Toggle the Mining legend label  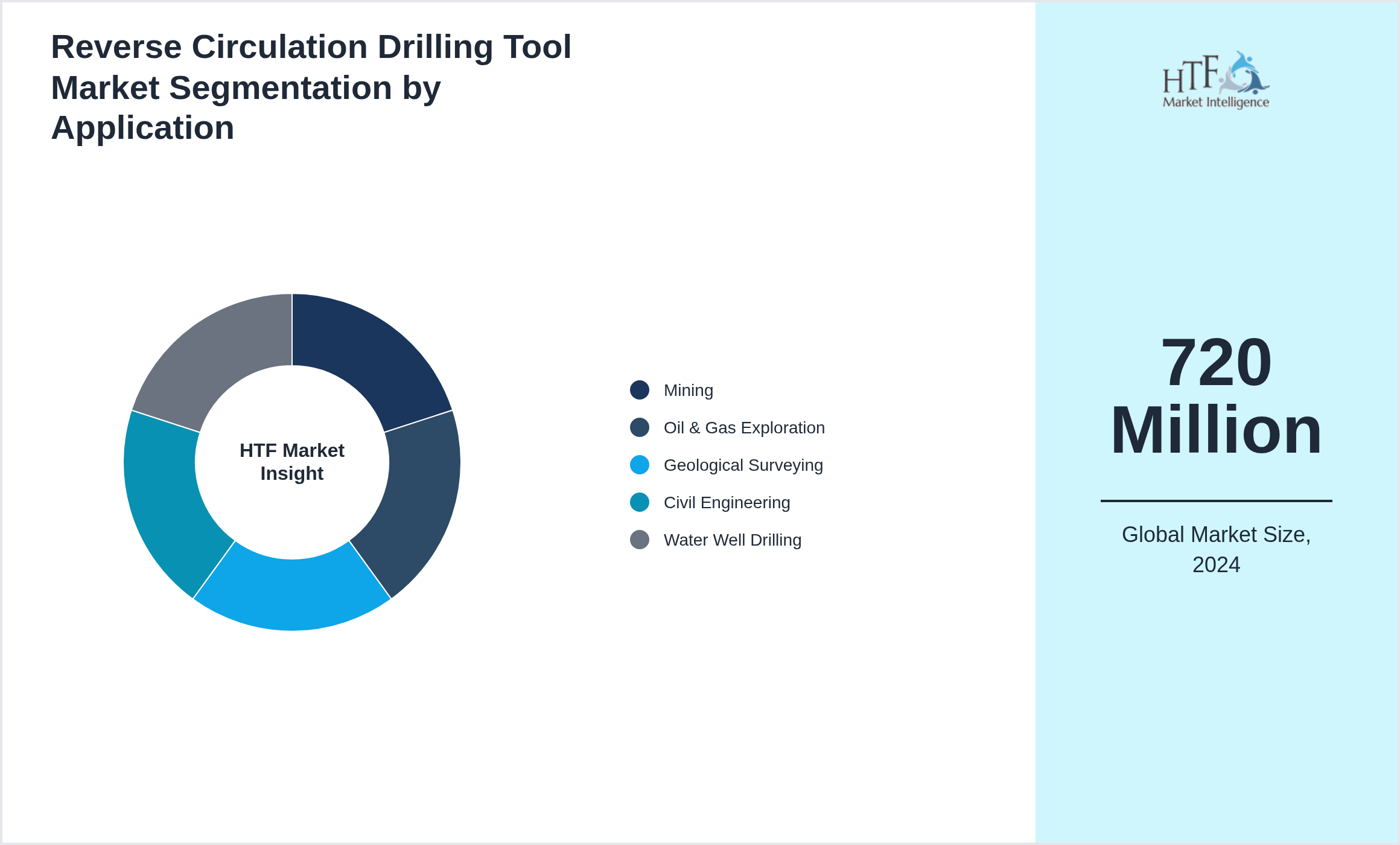click(688, 391)
